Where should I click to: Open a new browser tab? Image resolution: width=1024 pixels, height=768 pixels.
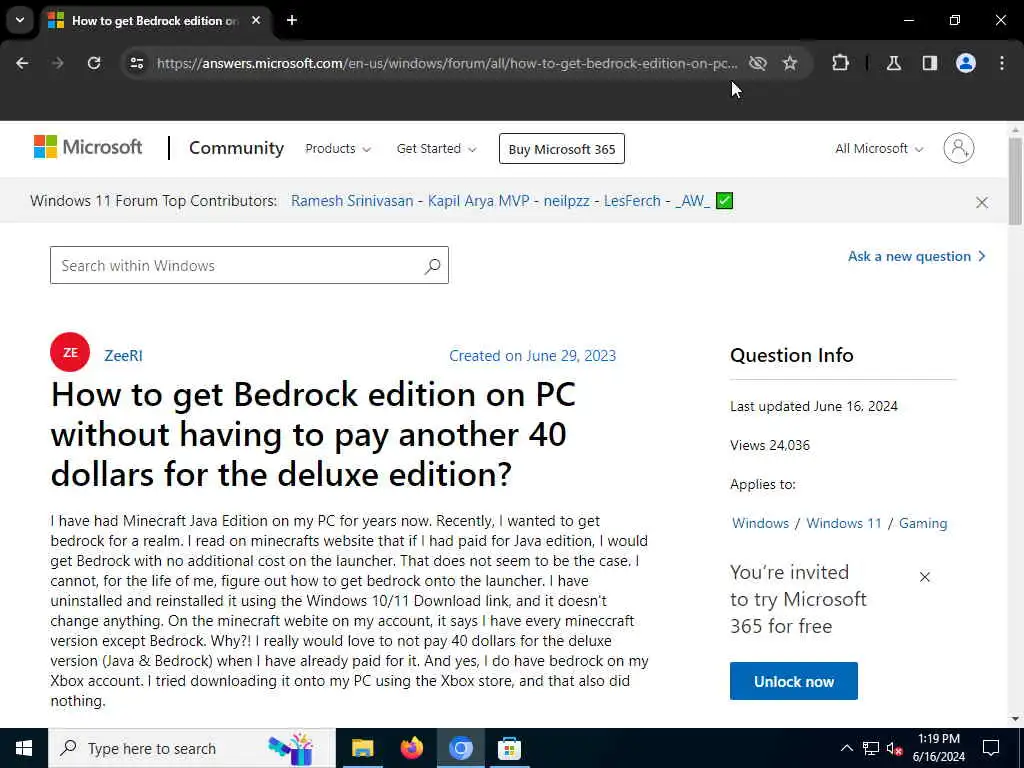coord(292,20)
